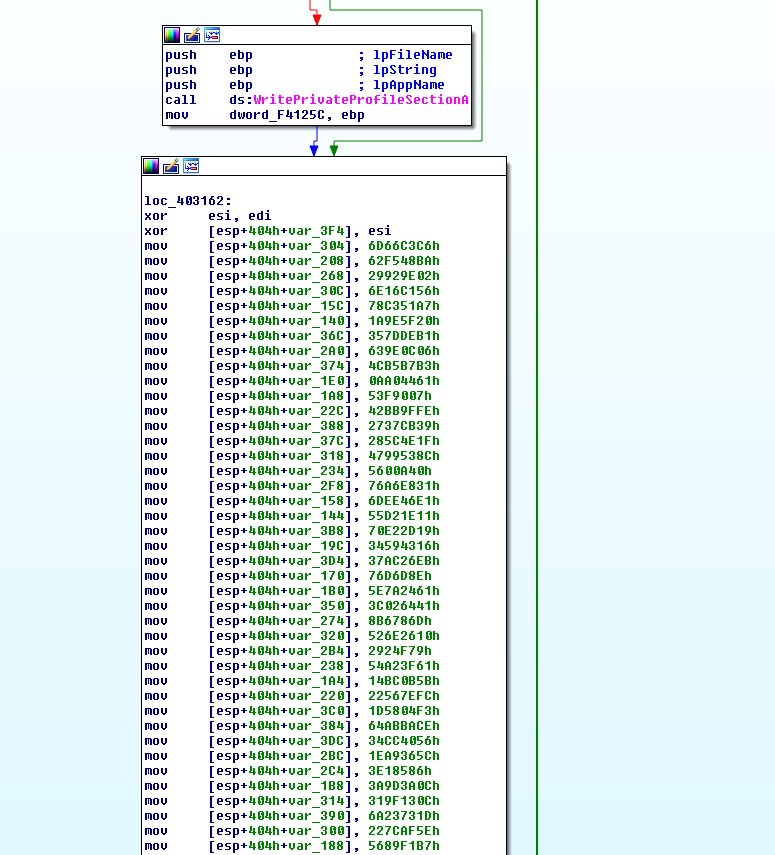The width and height of the screenshot is (775, 855).
Task: Click the green arrowhead entering the loc_403162 block
Action: (x=334, y=150)
